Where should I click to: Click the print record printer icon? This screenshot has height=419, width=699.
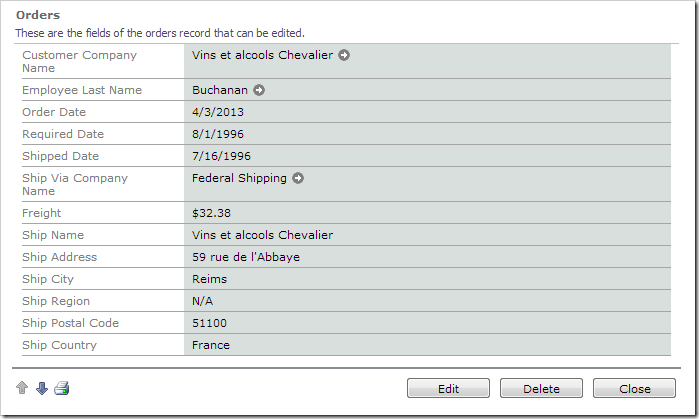point(62,388)
